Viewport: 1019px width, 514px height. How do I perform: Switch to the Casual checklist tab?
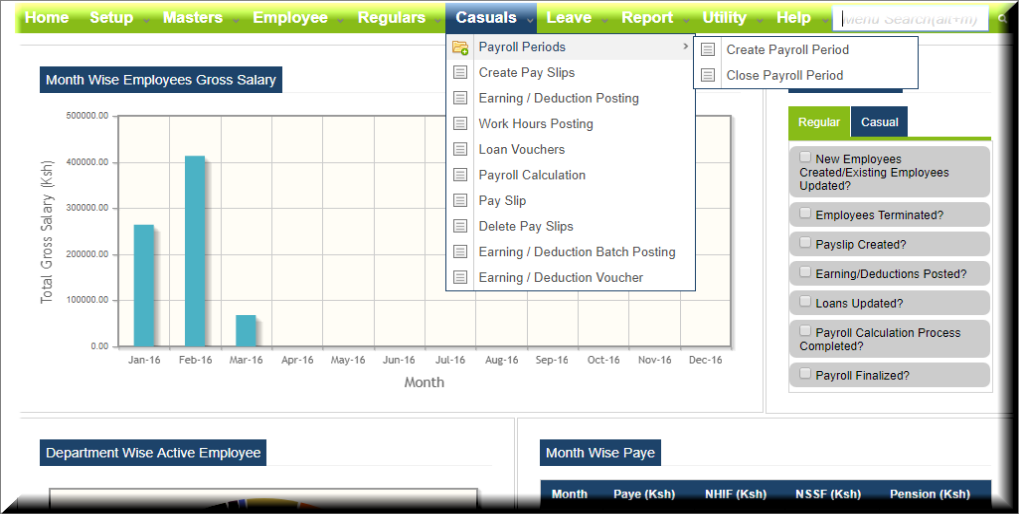point(880,122)
